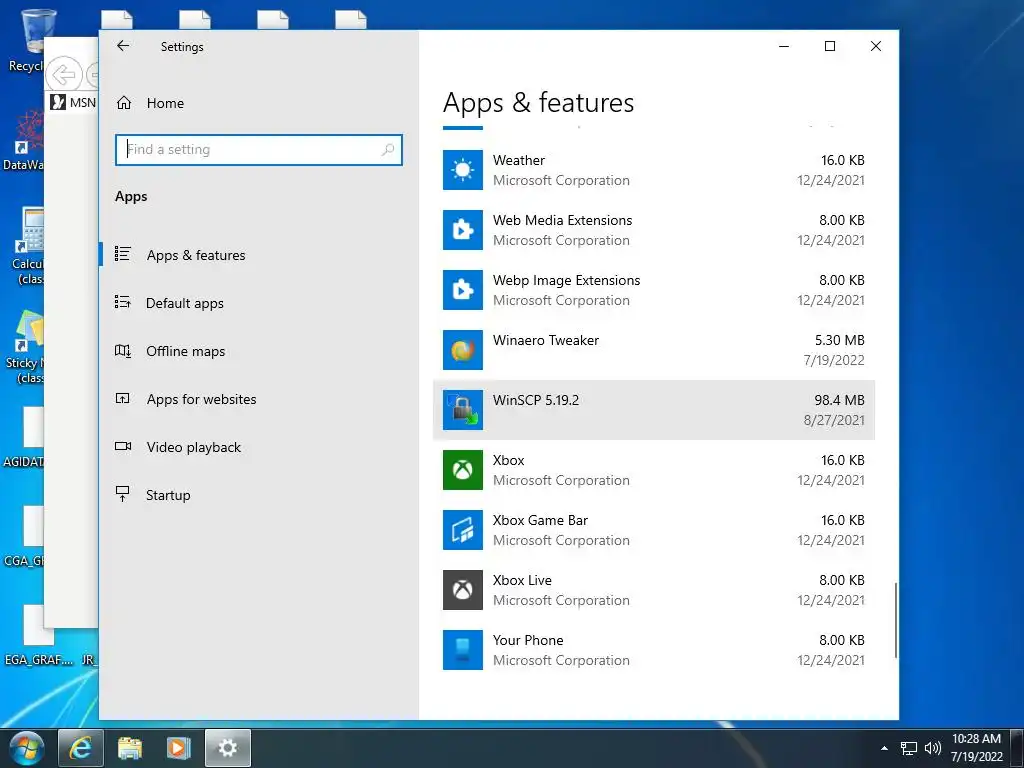Click the Winaero Tweaker app icon
1024x768 pixels.
click(462, 350)
